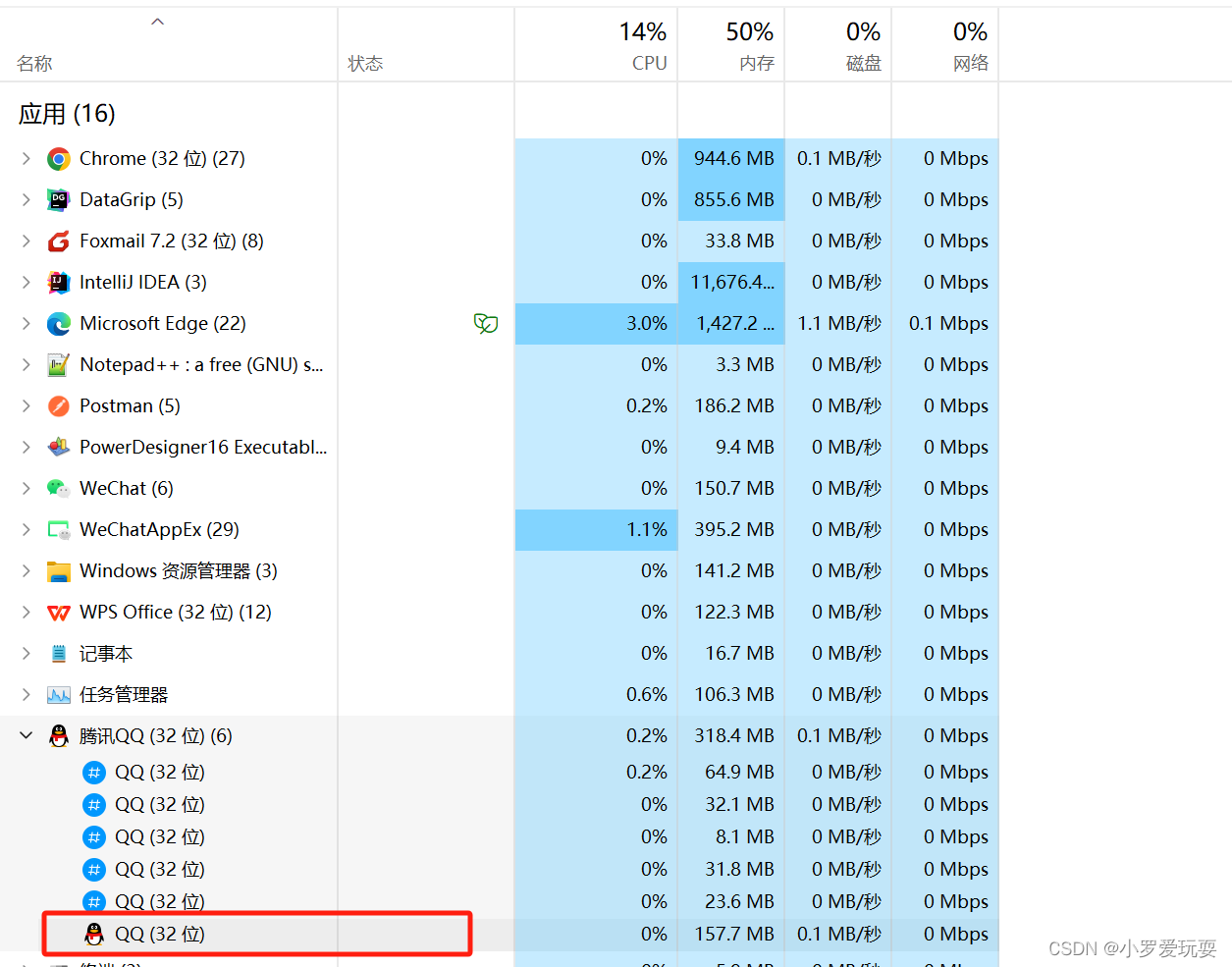Select the Postman application icon
The width and height of the screenshot is (1232, 967).
pyautogui.click(x=58, y=405)
